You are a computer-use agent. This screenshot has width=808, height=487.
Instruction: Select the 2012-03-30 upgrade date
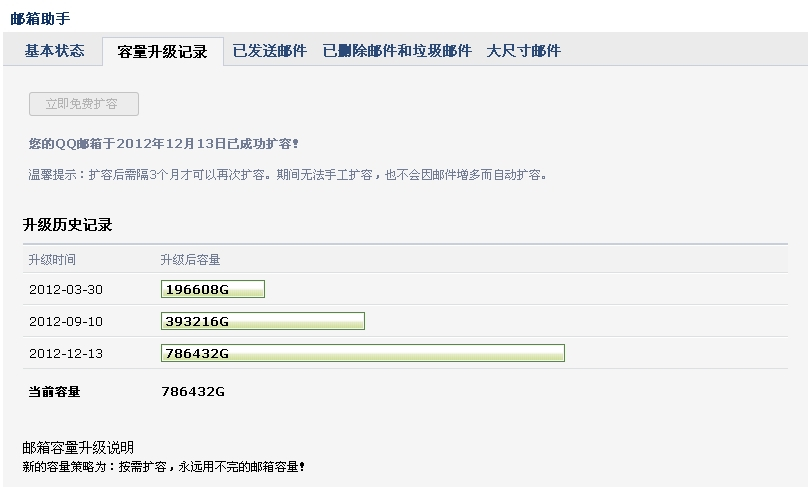[66, 290]
